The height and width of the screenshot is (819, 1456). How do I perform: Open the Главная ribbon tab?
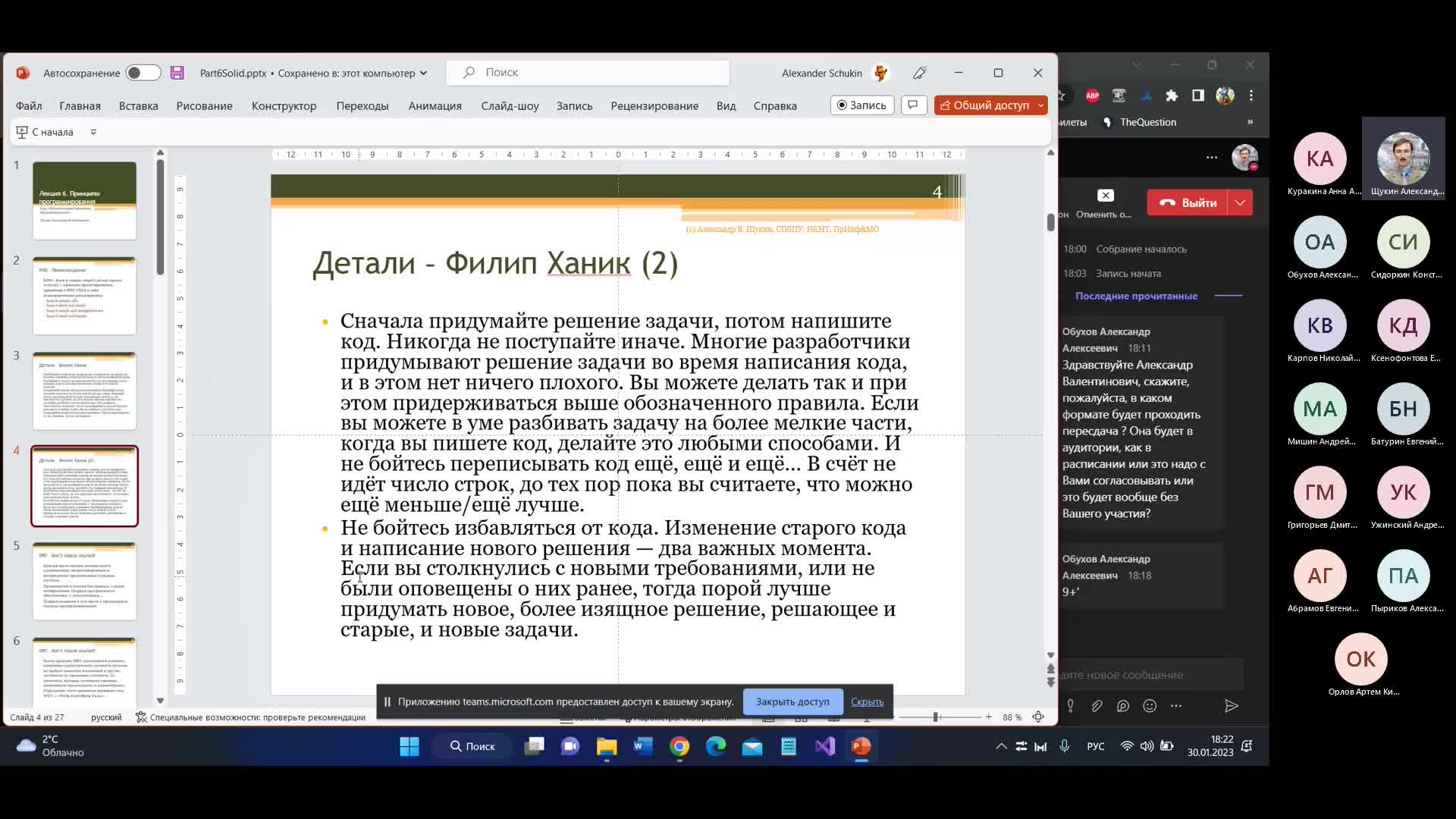[80, 105]
